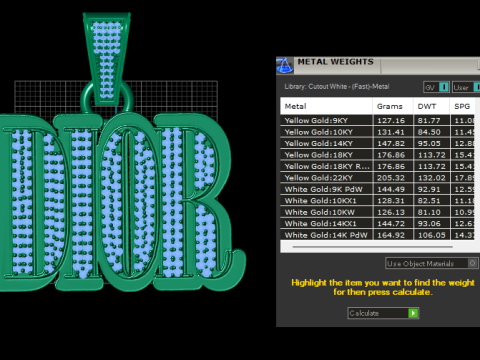Click the Library: Cutout White label

tap(337, 87)
